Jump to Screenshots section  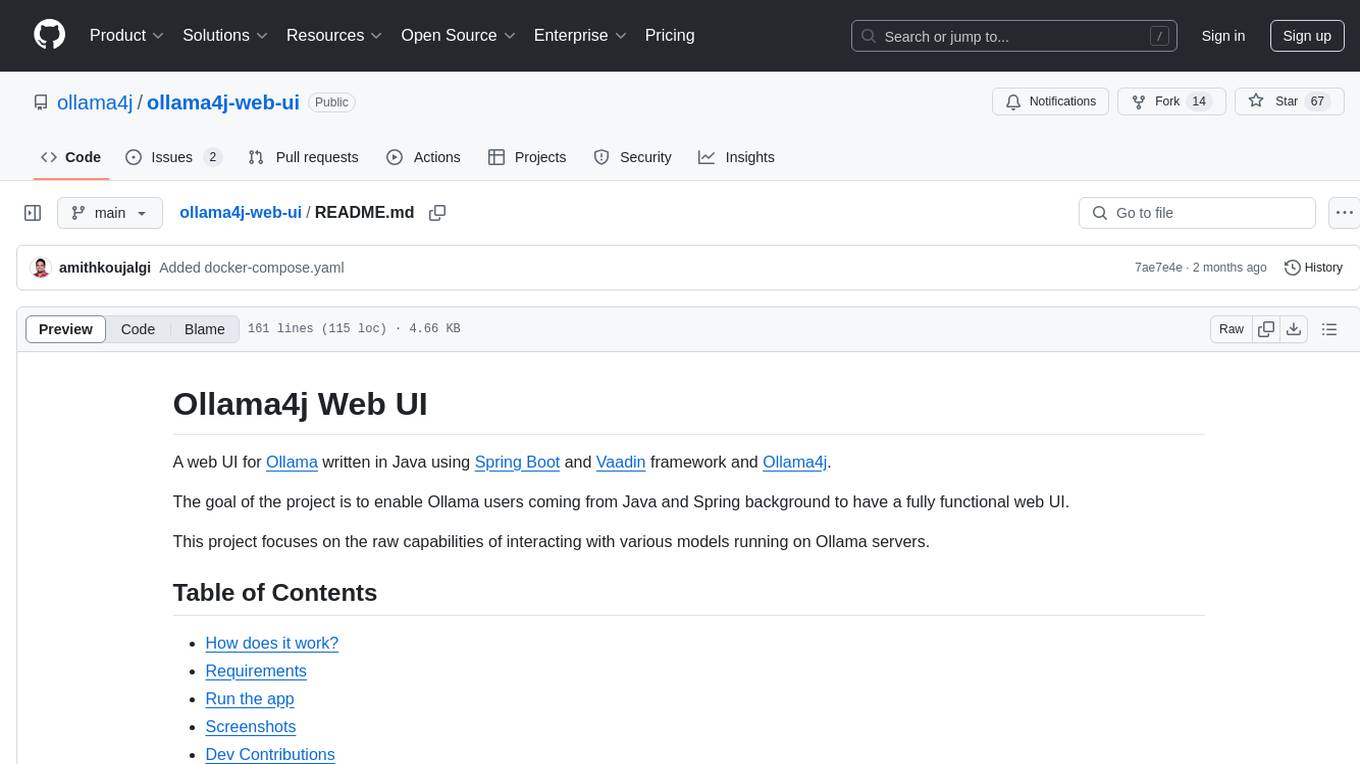(251, 727)
